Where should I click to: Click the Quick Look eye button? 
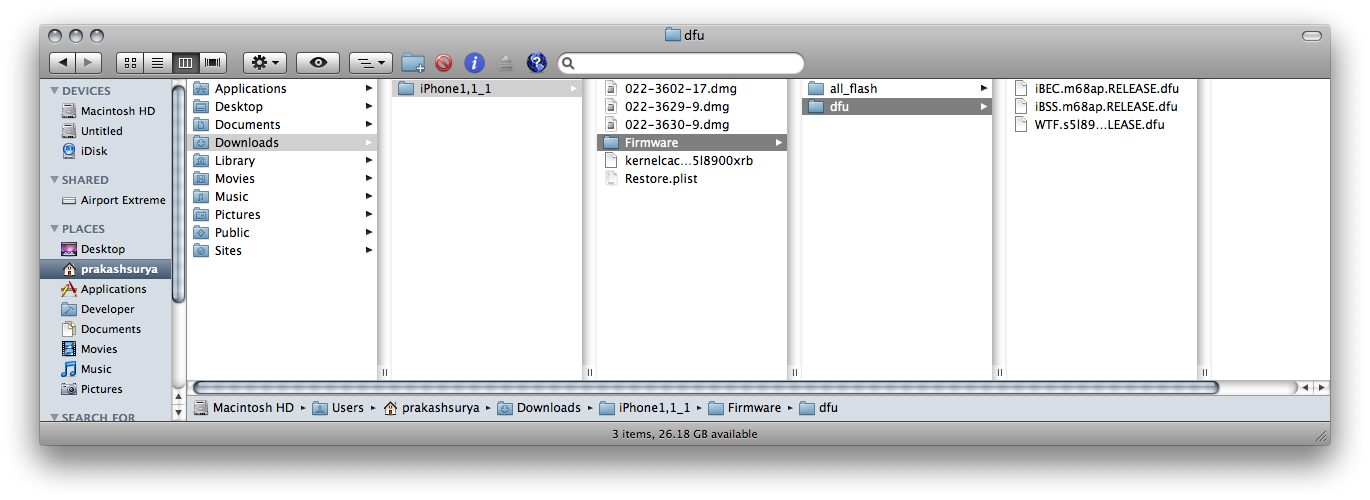tap(318, 63)
